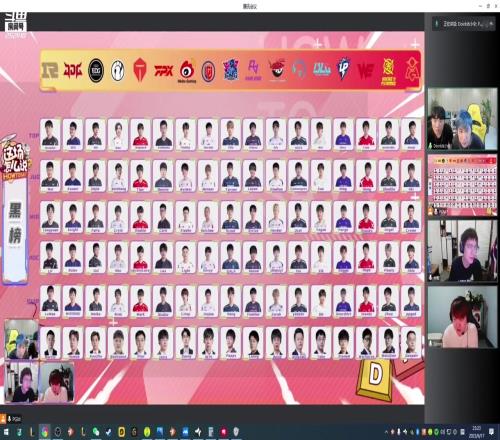
Task: Click the speaker microphone icon in meeting bar
Action: pyautogui.click(x=437, y=24)
